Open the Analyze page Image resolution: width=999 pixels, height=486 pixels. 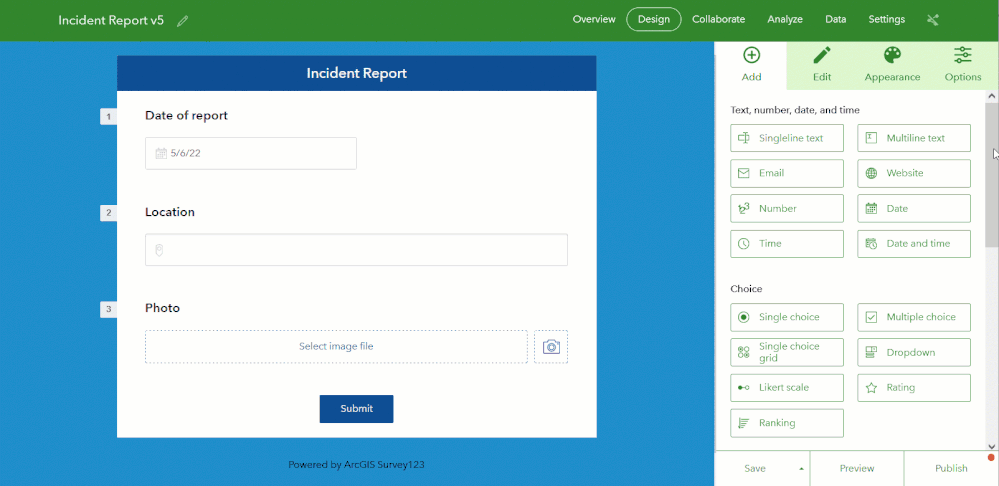(785, 19)
